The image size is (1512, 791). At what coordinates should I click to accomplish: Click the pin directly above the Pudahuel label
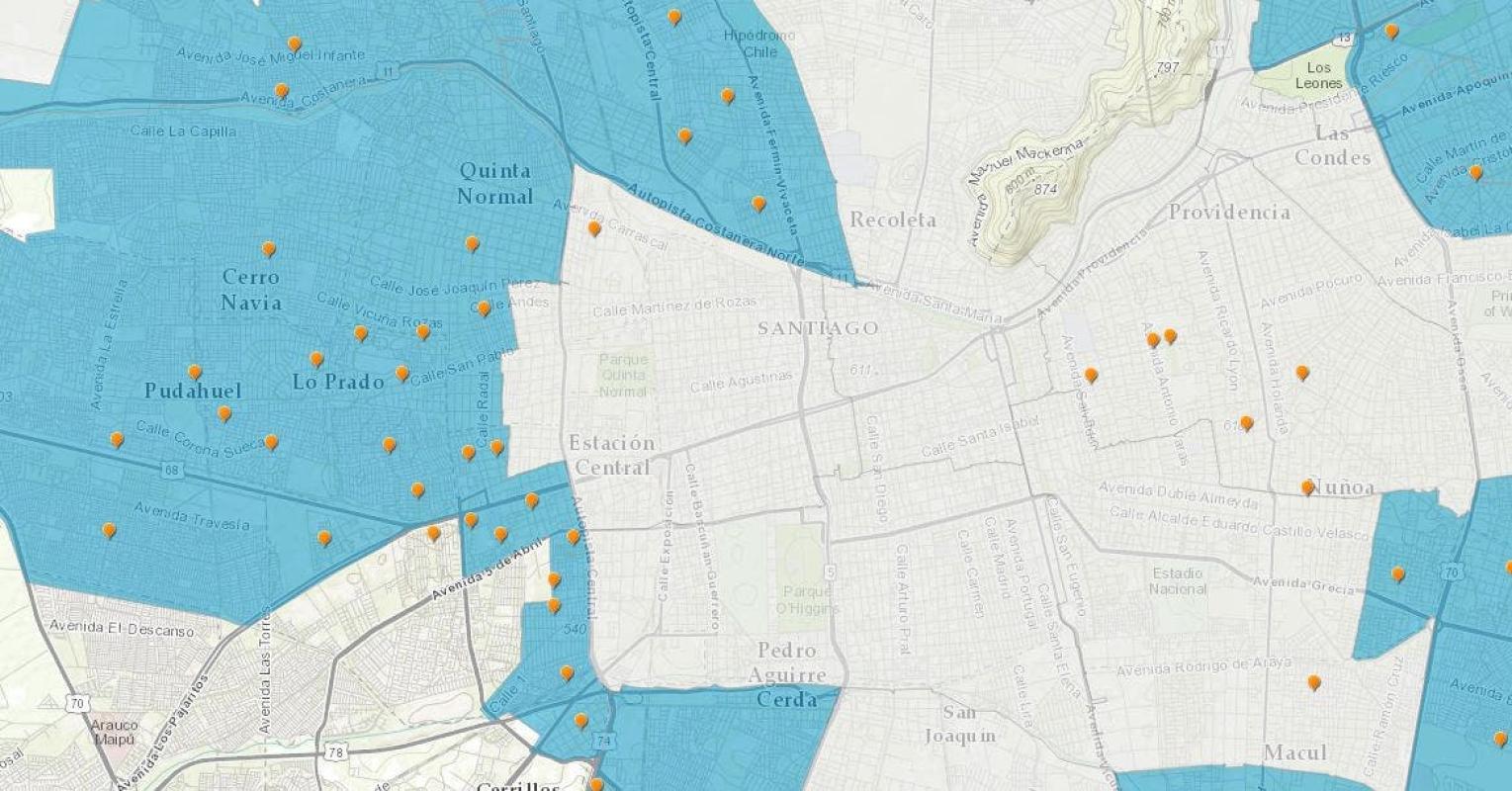pyautogui.click(x=195, y=373)
